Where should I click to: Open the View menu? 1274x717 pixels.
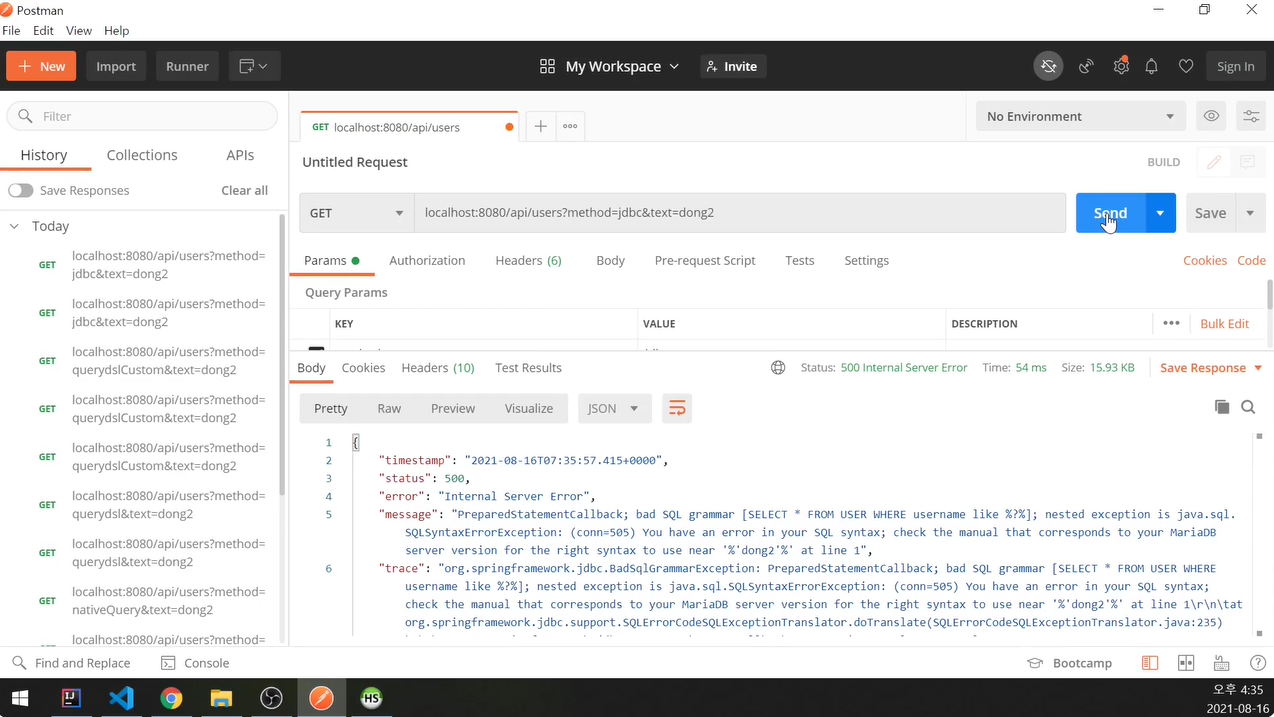tap(78, 30)
